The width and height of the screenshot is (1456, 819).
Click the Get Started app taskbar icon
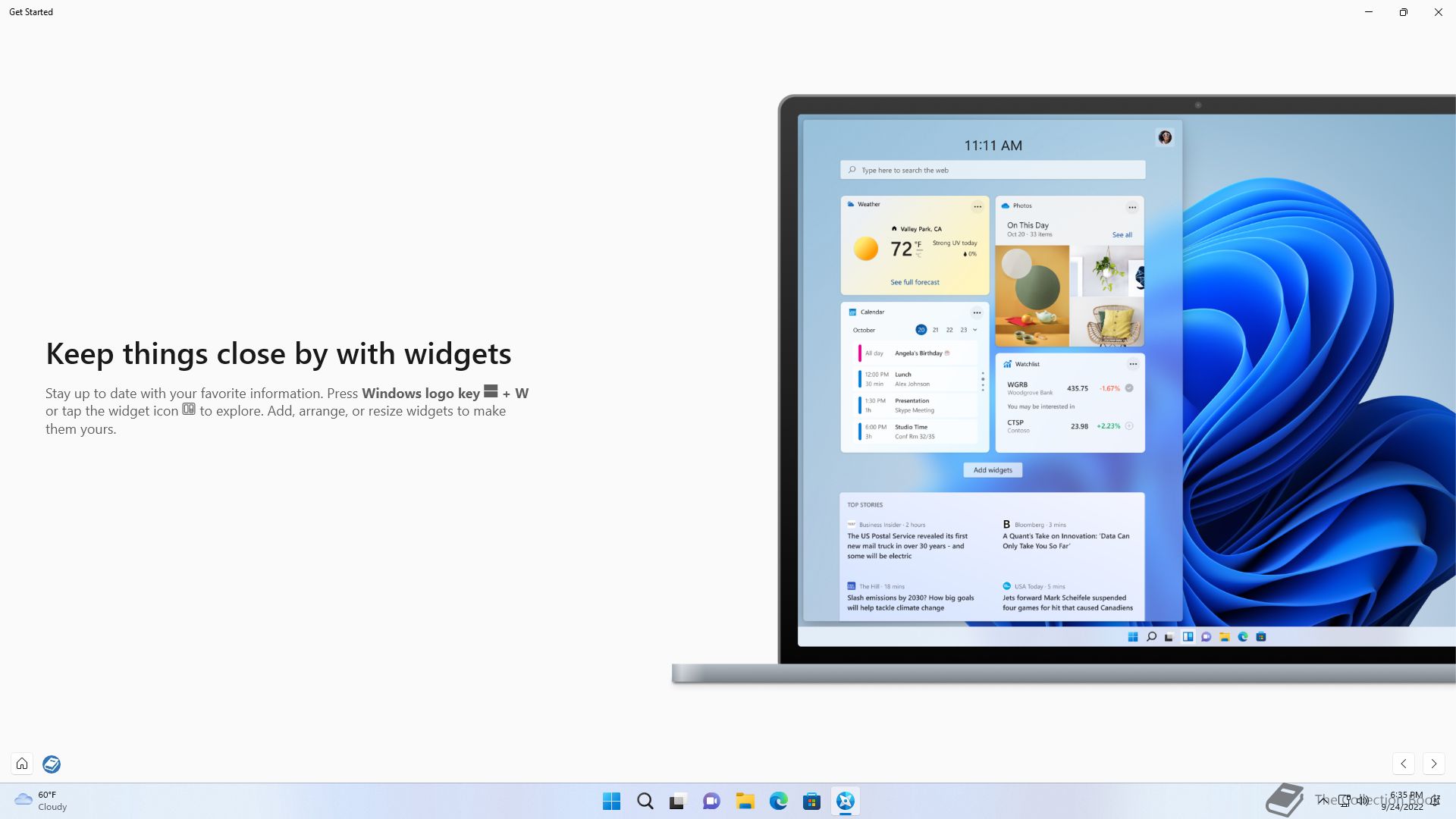[x=845, y=801]
